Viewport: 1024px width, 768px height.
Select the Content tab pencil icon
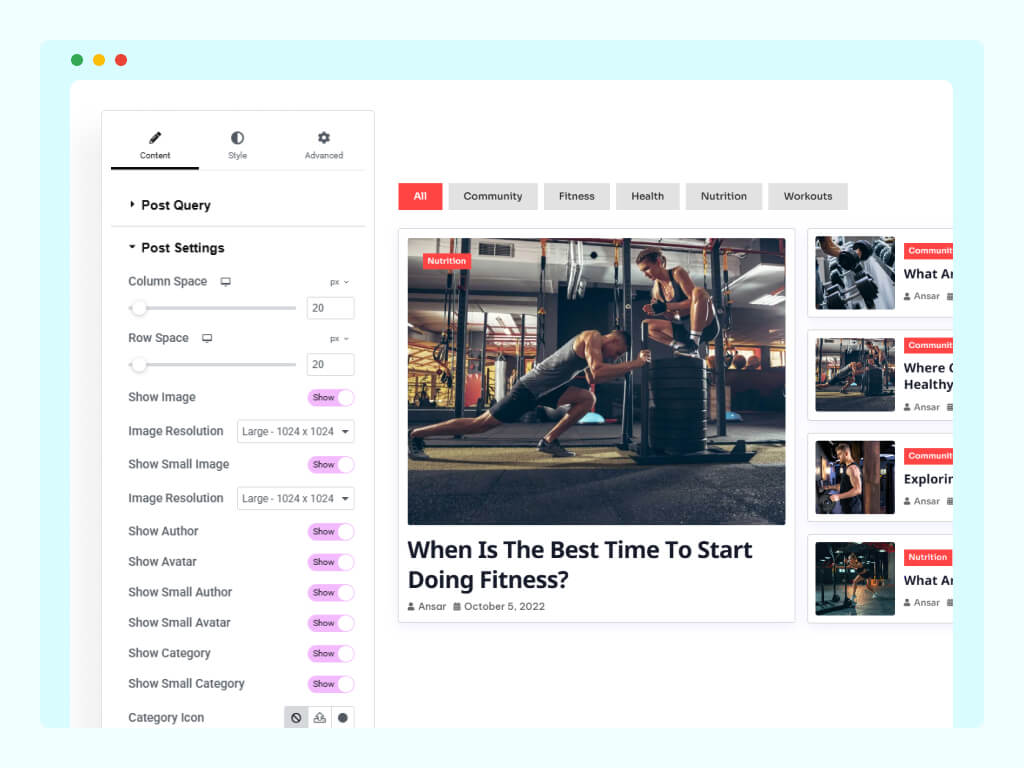click(x=155, y=138)
